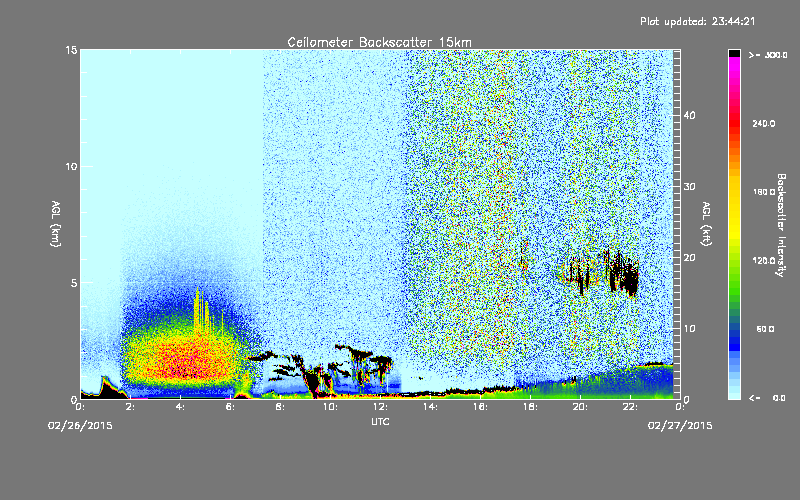This screenshot has width=800, height=500.
Task: Click the "120.0" colorbar label
Action: pos(764,260)
